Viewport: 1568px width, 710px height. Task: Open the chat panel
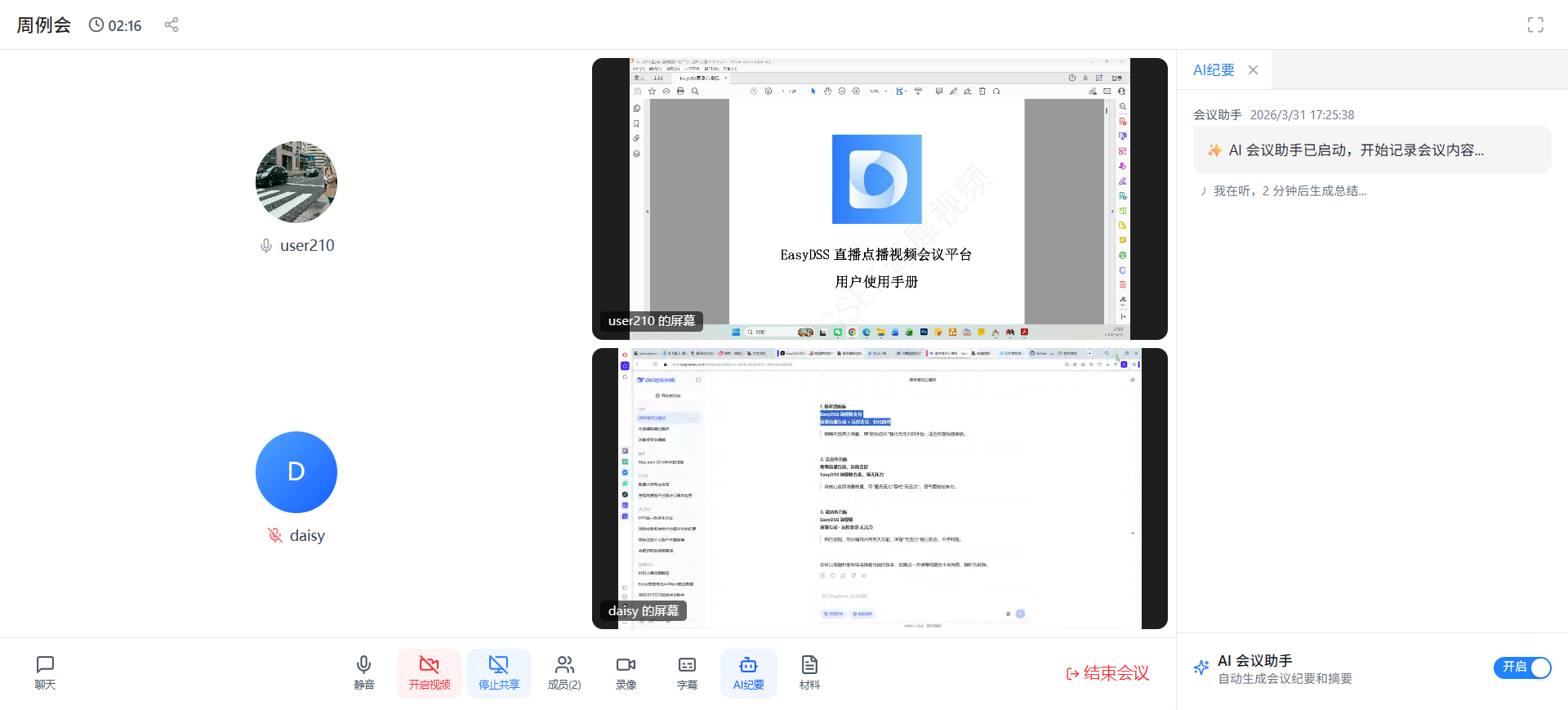click(45, 673)
